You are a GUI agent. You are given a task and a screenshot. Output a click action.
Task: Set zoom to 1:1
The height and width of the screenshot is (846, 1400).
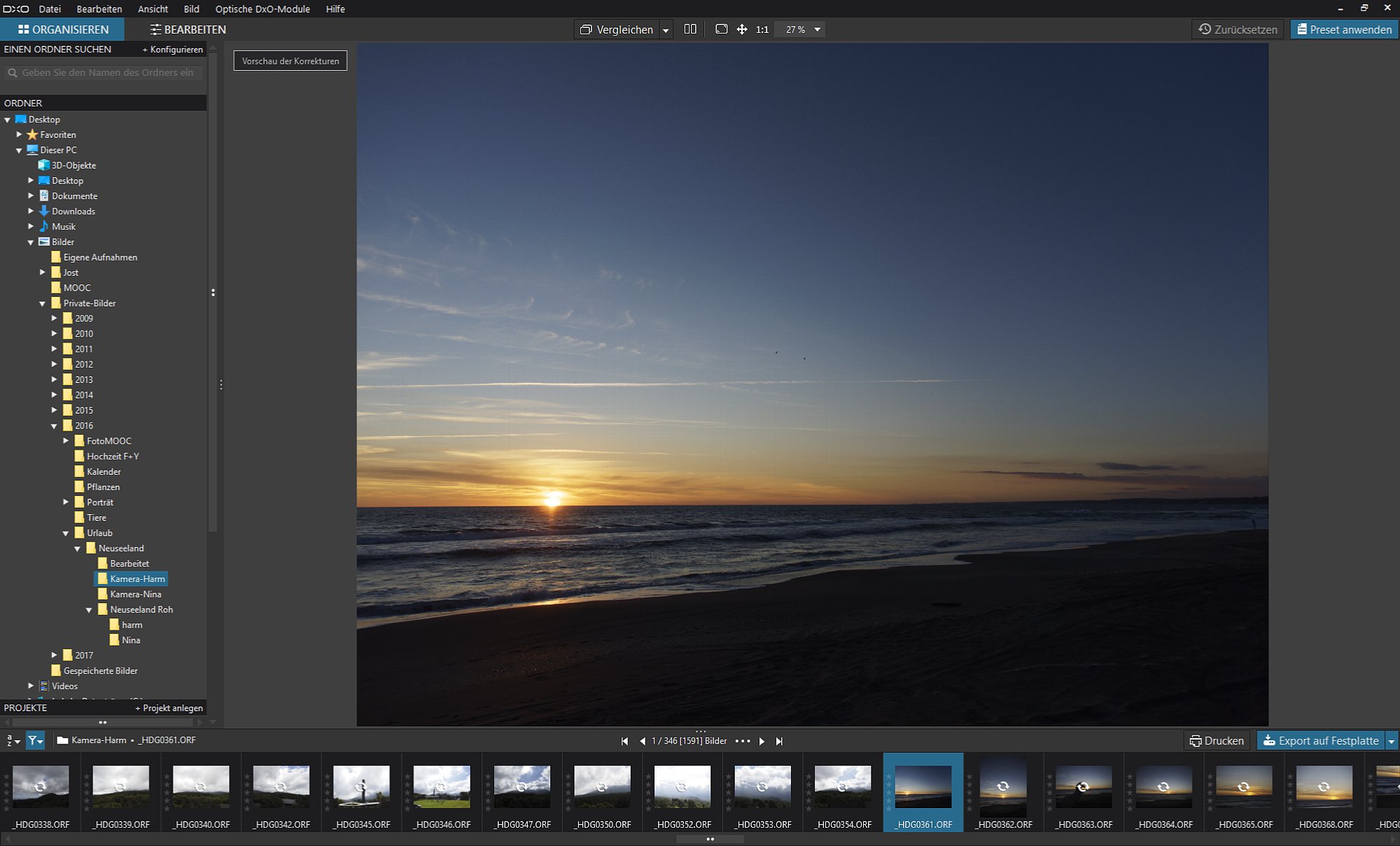762,29
